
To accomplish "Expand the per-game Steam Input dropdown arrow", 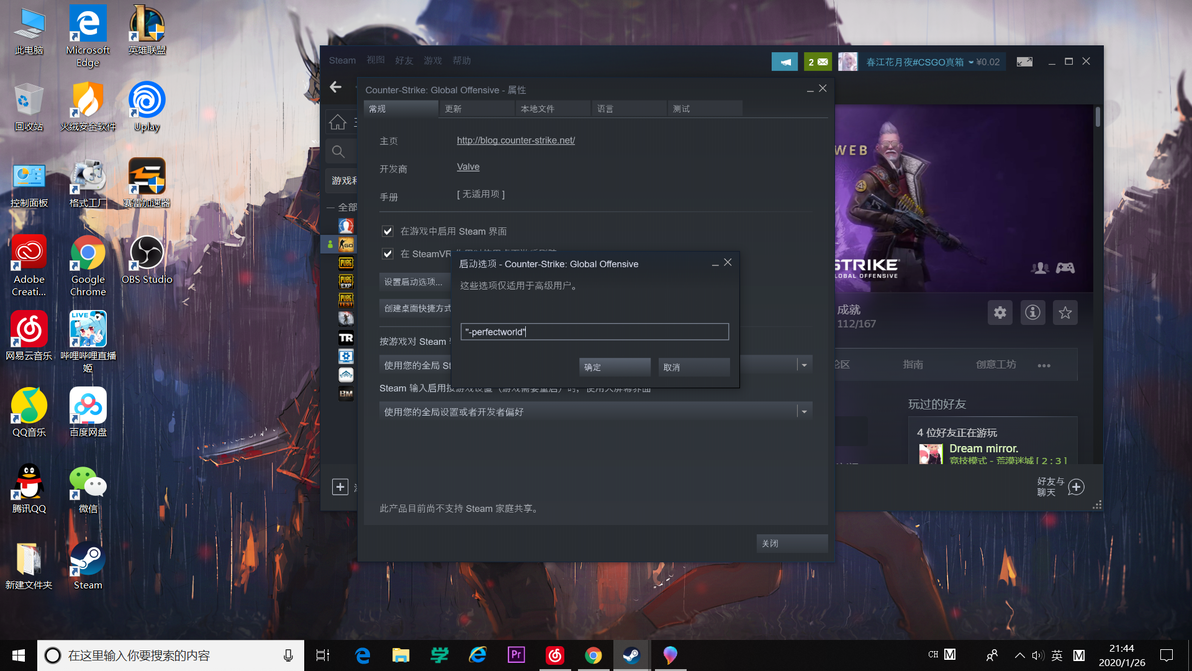I will [804, 366].
